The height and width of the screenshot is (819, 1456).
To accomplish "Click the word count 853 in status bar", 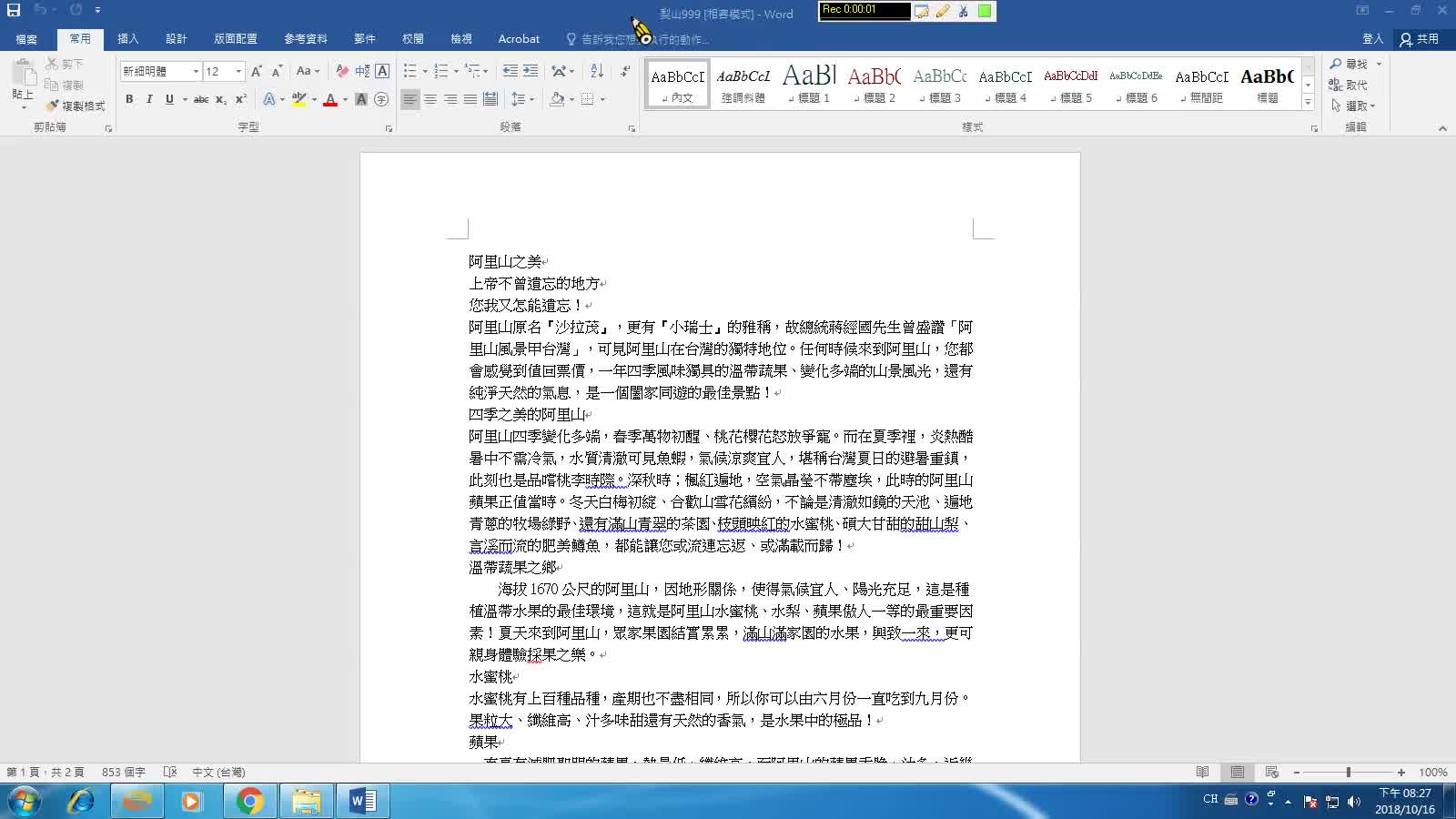I will click(x=123, y=772).
